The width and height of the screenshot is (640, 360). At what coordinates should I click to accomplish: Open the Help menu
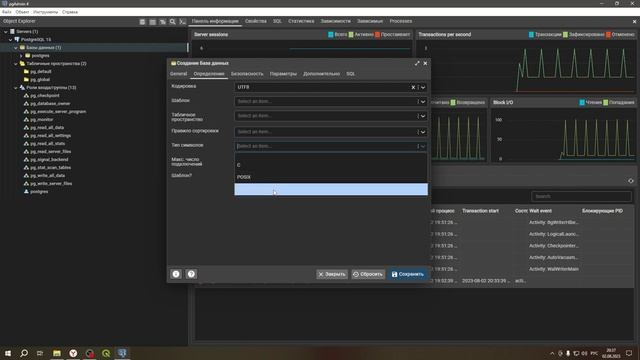70,12
